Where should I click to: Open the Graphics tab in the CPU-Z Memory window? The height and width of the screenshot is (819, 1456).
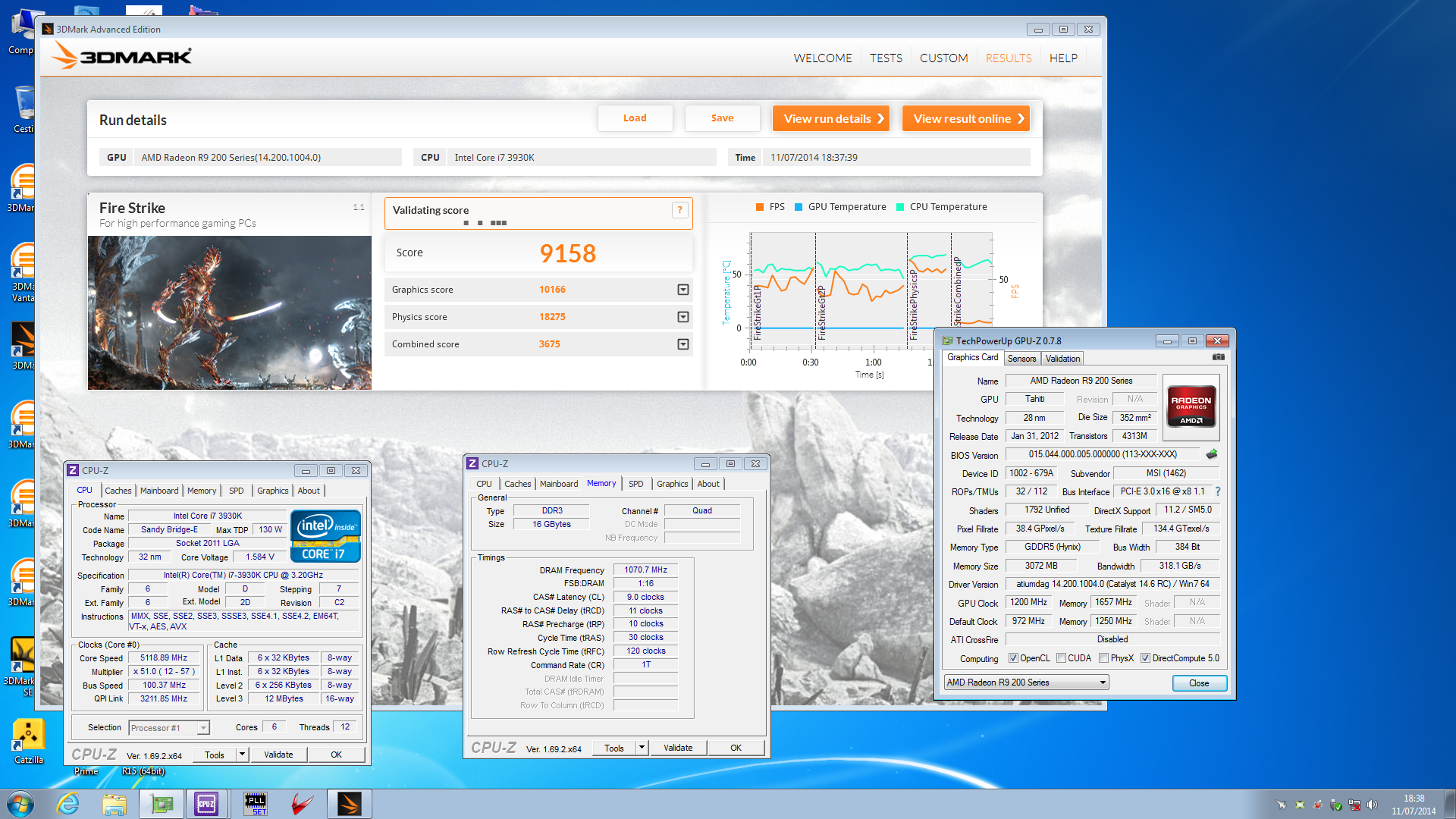(x=672, y=484)
